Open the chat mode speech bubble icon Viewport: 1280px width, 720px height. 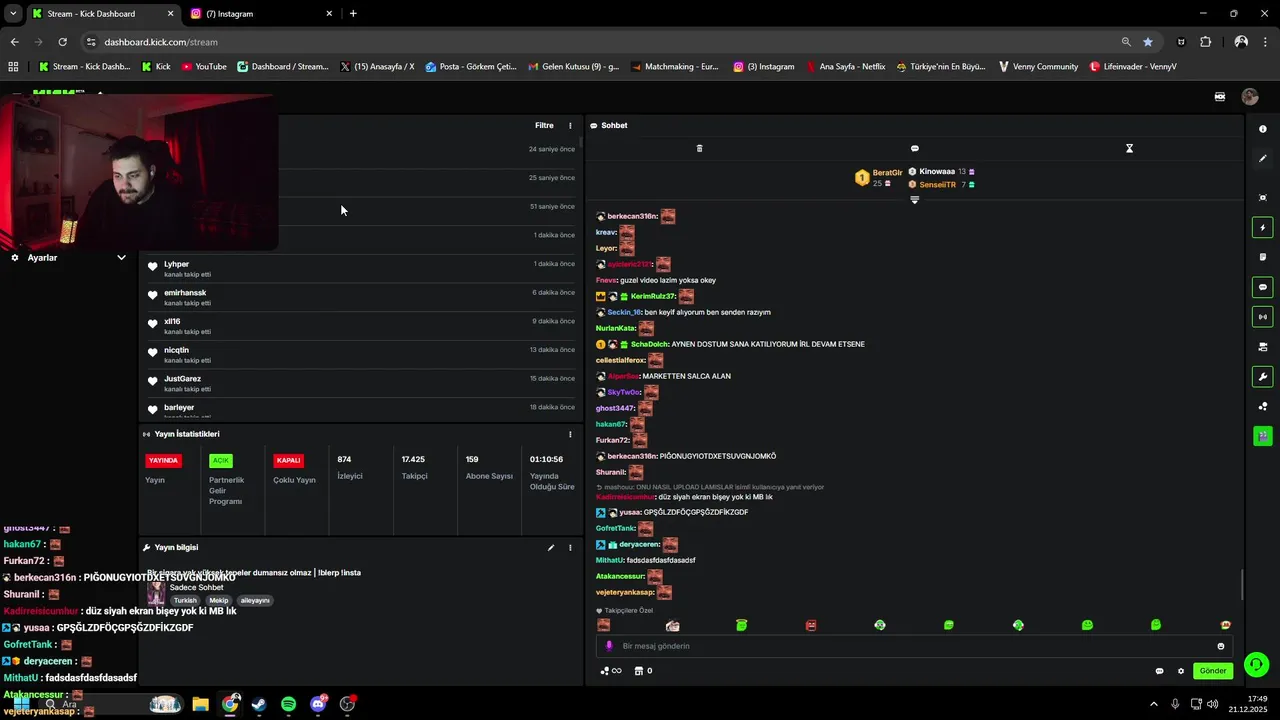click(914, 148)
